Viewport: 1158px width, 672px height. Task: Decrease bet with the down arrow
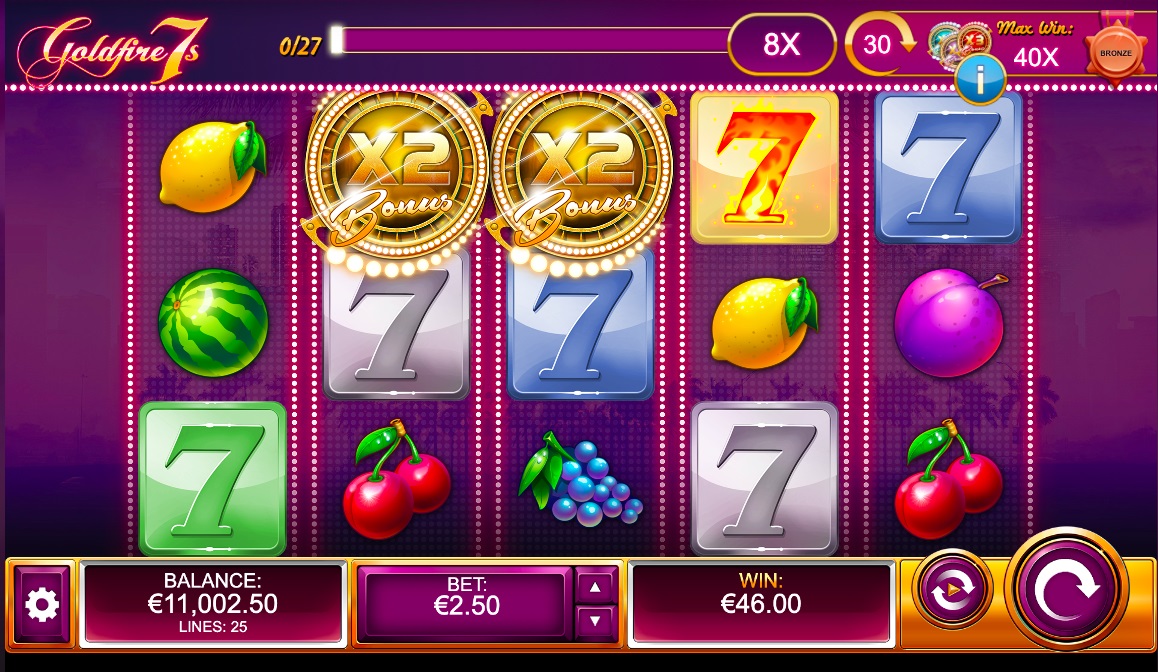tap(595, 623)
